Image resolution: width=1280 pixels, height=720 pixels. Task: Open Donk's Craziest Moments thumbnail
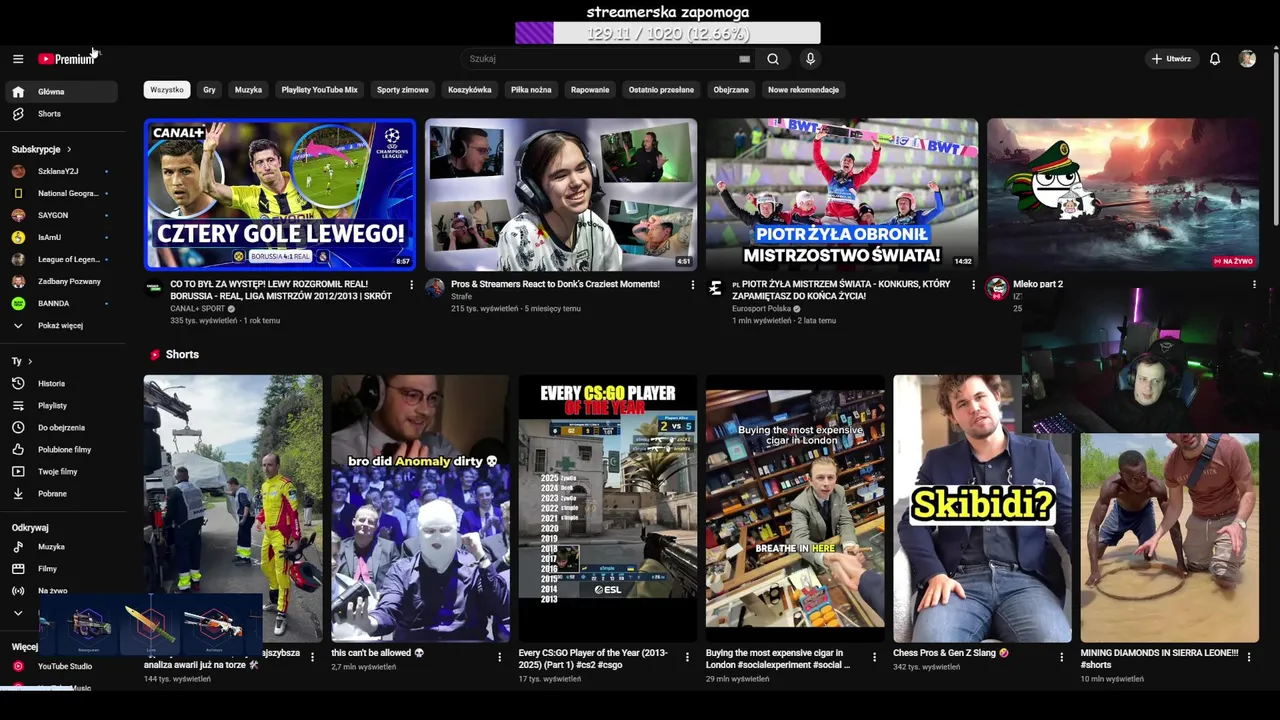point(561,194)
